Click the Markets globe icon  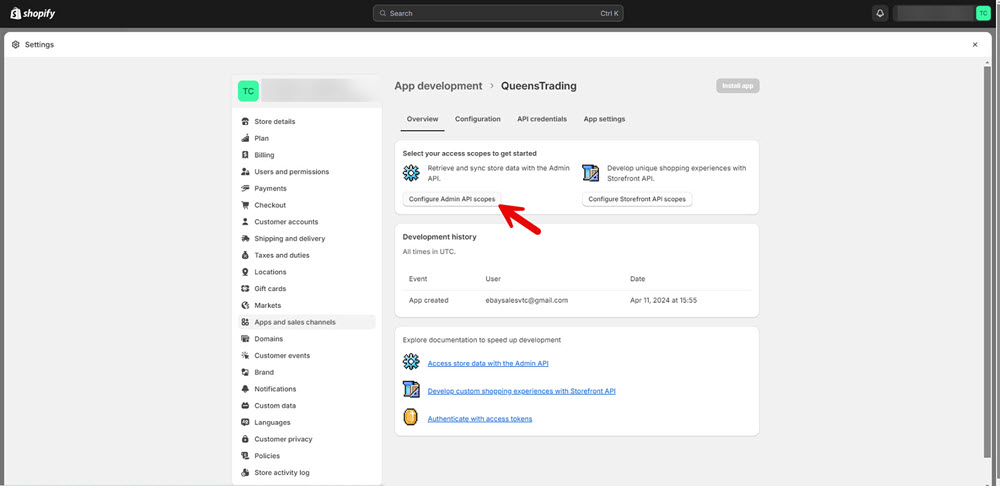[x=245, y=306]
